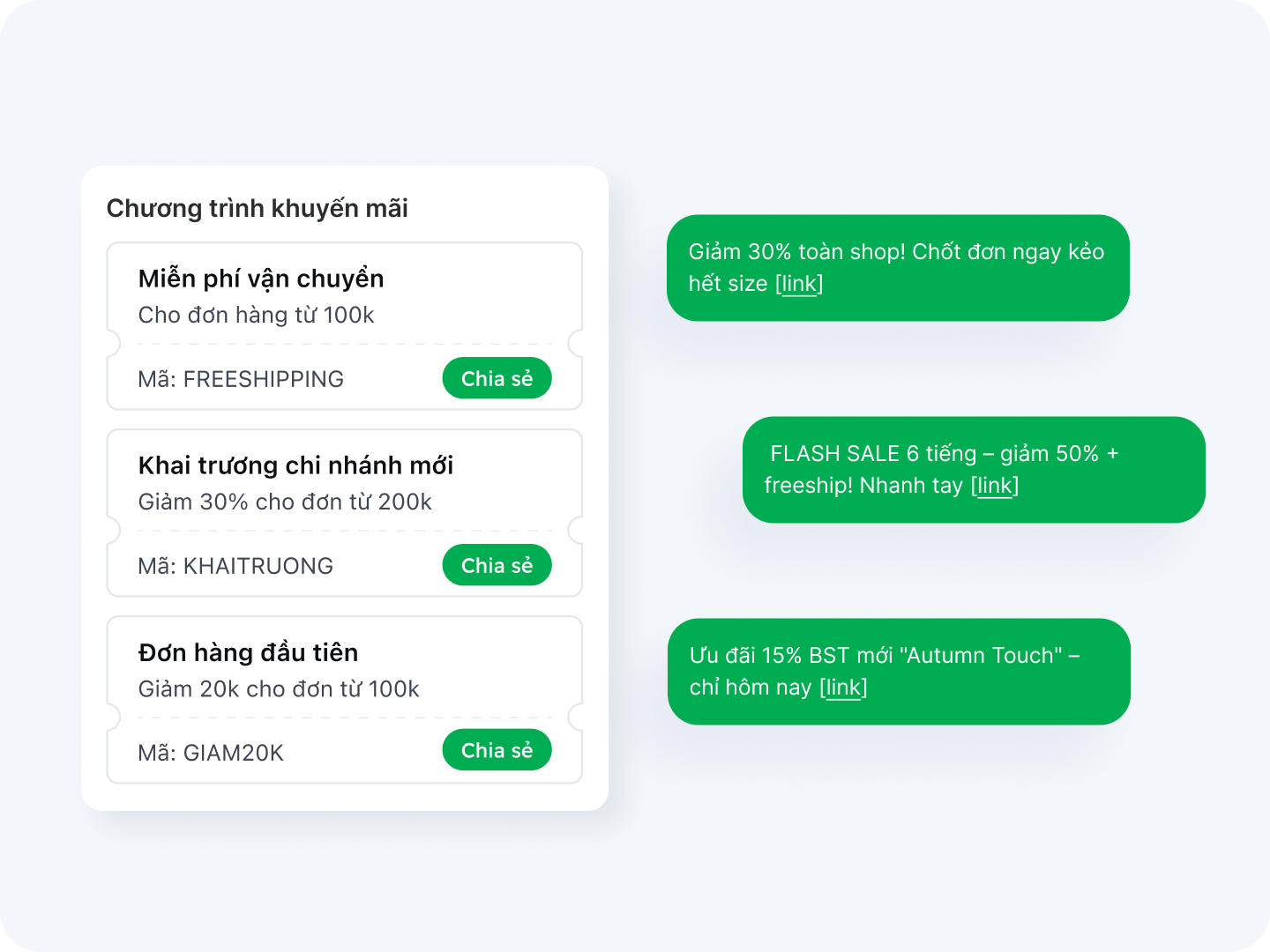Click the "Giảm 30% cho đơn từ 200k" description

click(x=285, y=502)
